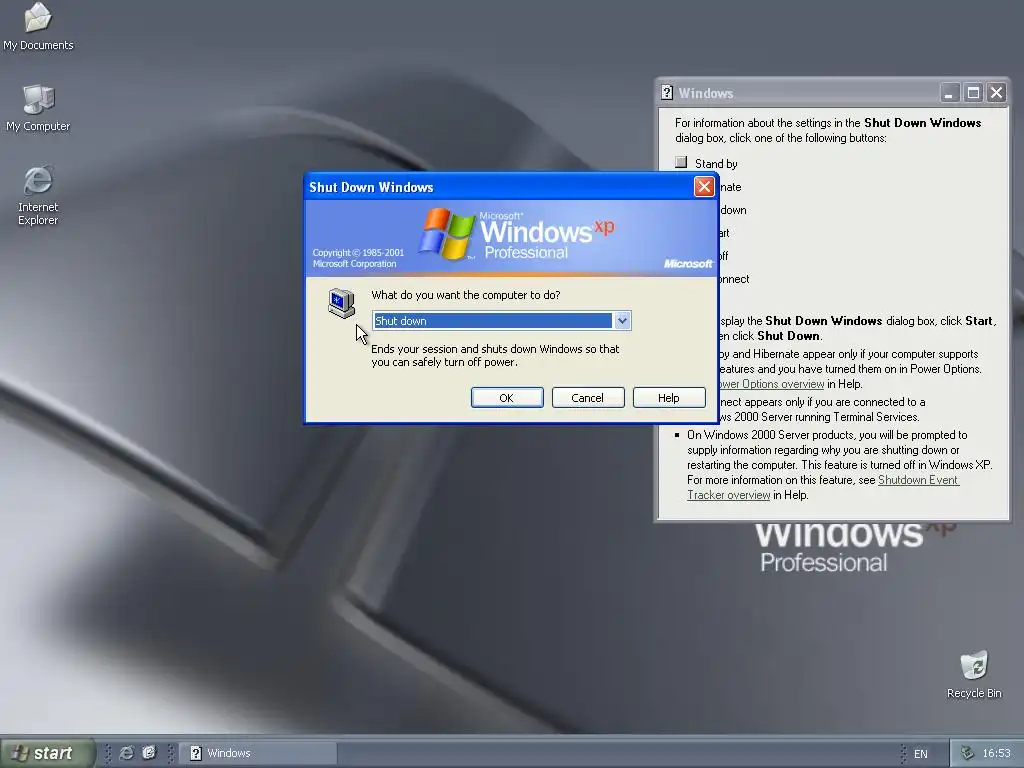Viewport: 1024px width, 768px height.
Task: Launch Internet Explorer from quick launch bar
Action: [x=127, y=753]
